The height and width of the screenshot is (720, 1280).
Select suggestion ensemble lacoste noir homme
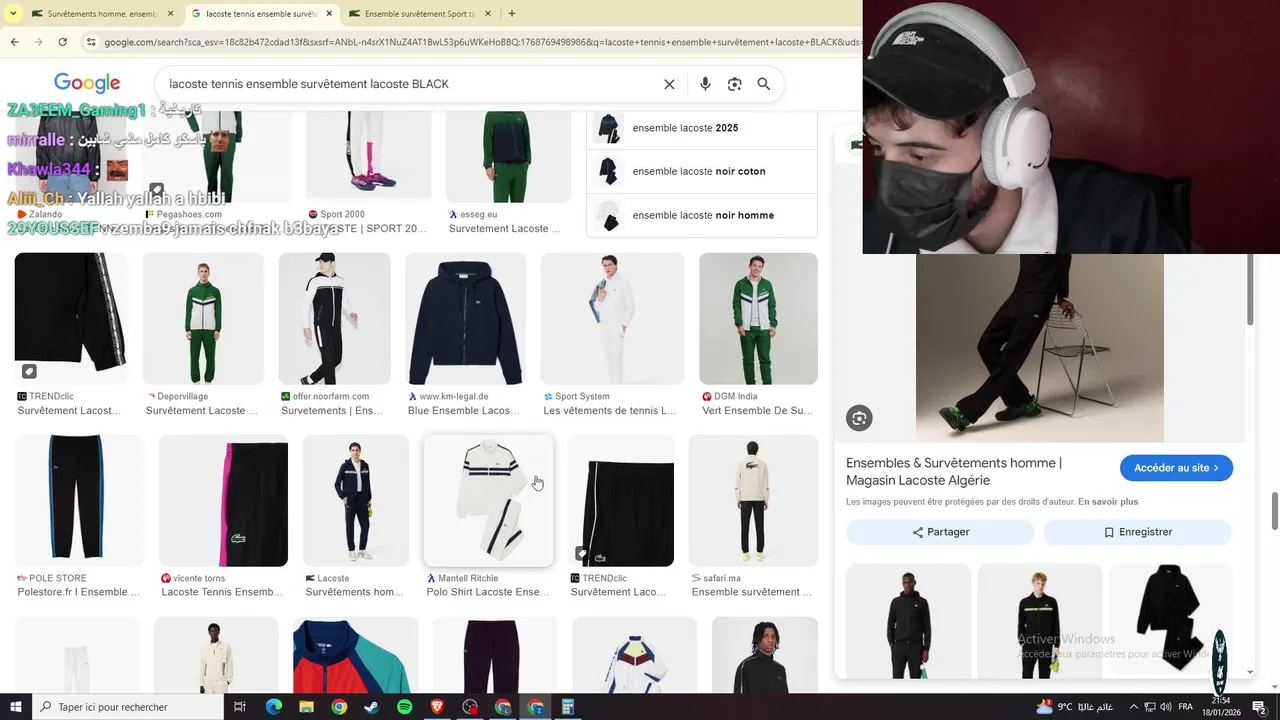pyautogui.click(x=702, y=215)
